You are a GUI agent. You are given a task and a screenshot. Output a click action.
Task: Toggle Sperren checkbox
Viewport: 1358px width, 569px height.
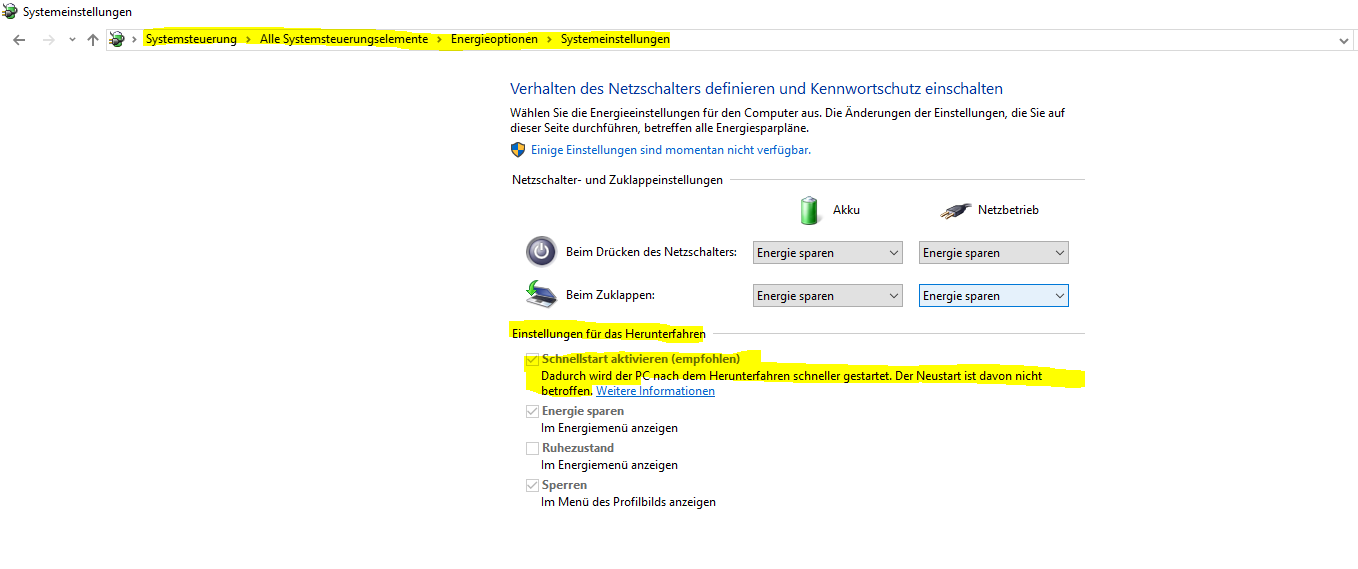[533, 485]
